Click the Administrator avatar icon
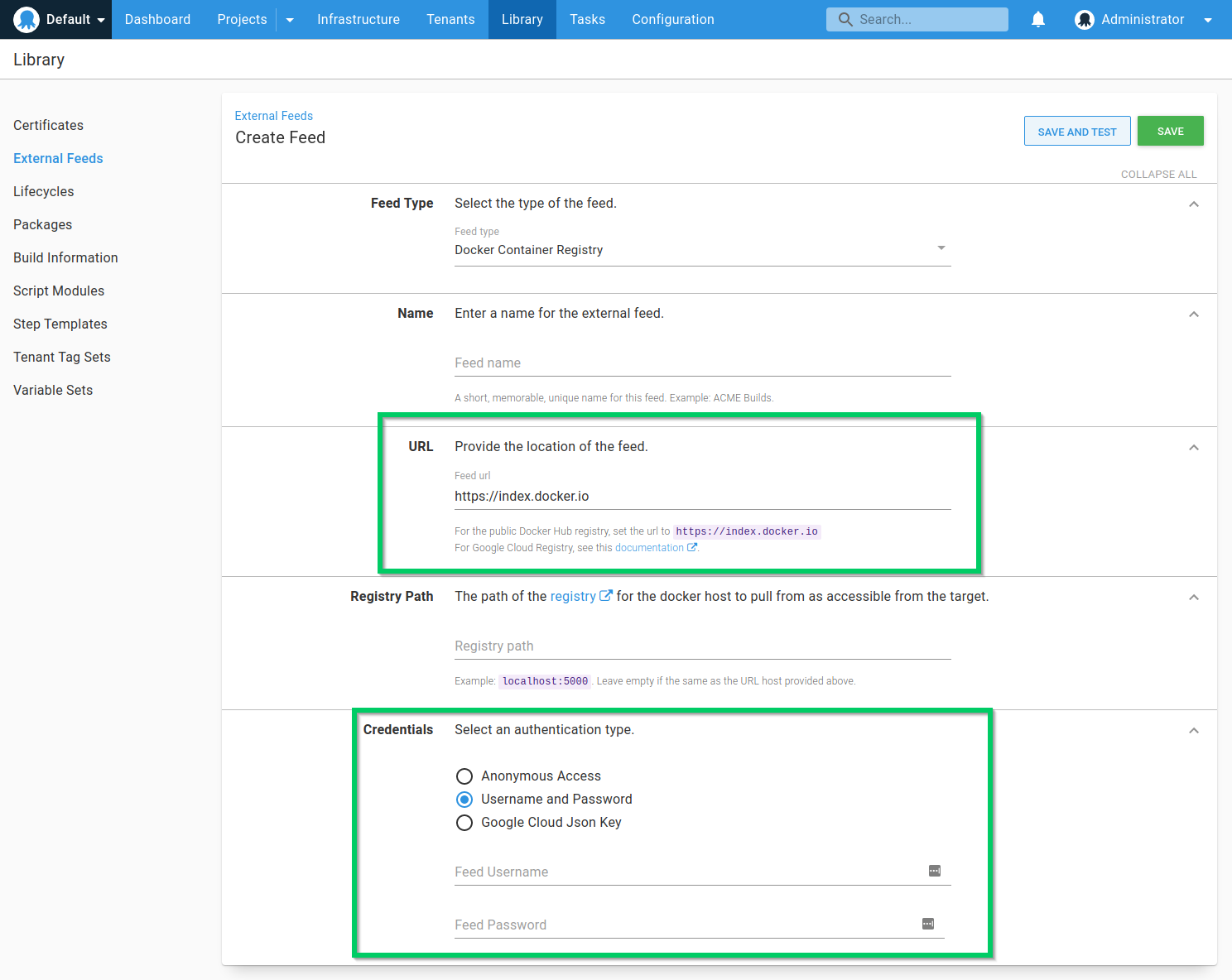The image size is (1232, 980). (x=1085, y=19)
